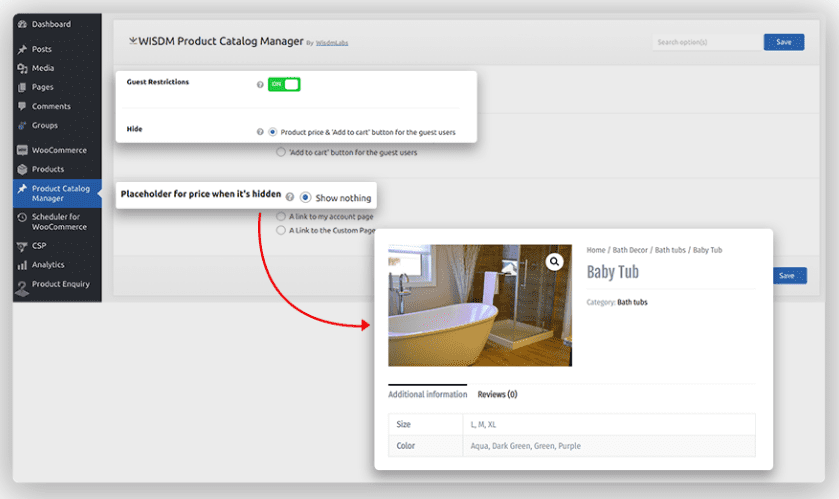Viewport: 839px width, 499px height.
Task: Open Product Catalog Manager menu item
Action: (x=57, y=193)
